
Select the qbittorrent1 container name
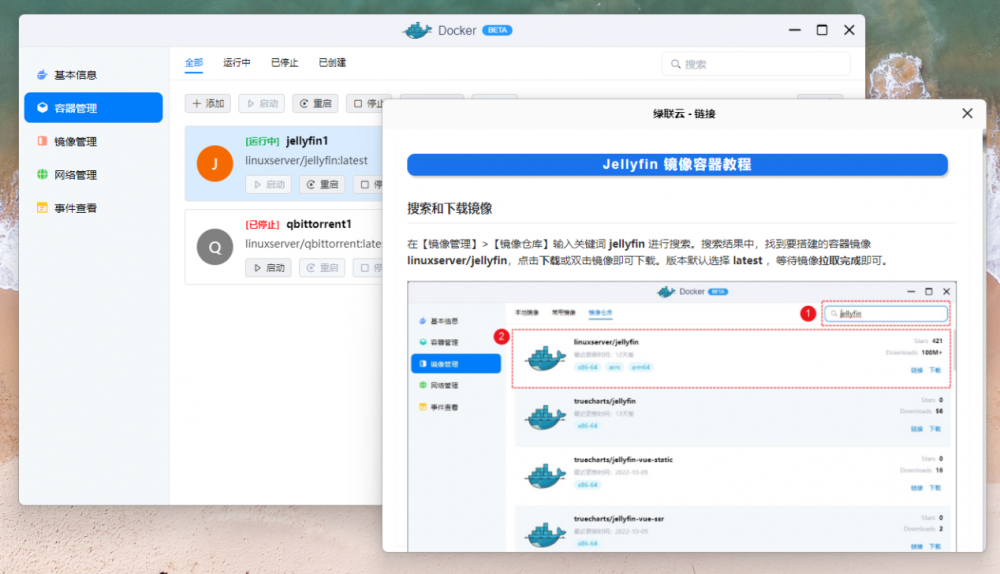319,224
